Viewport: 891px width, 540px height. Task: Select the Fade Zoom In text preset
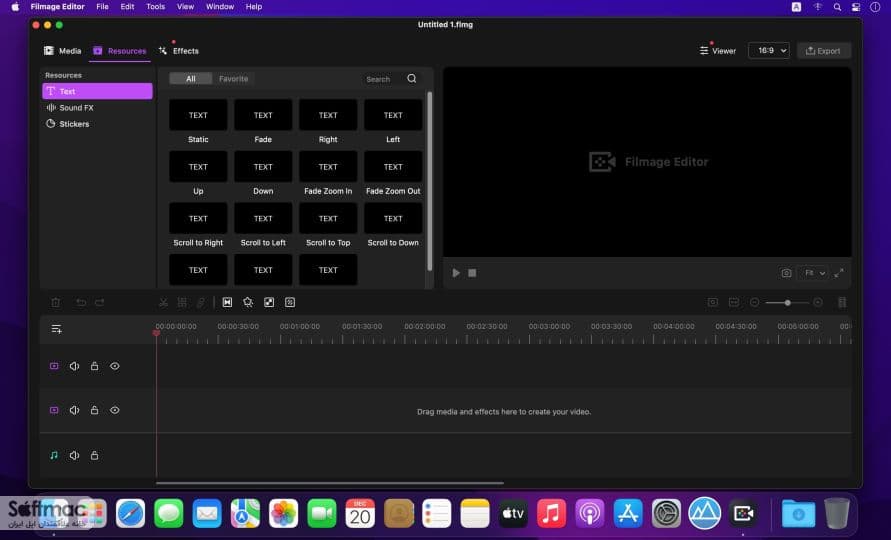[x=328, y=167]
